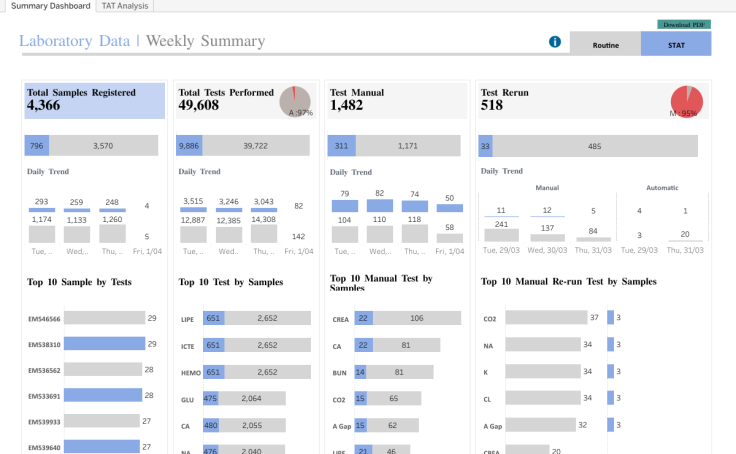
Task: Click the blue 311 manual test segment
Action: click(341, 146)
